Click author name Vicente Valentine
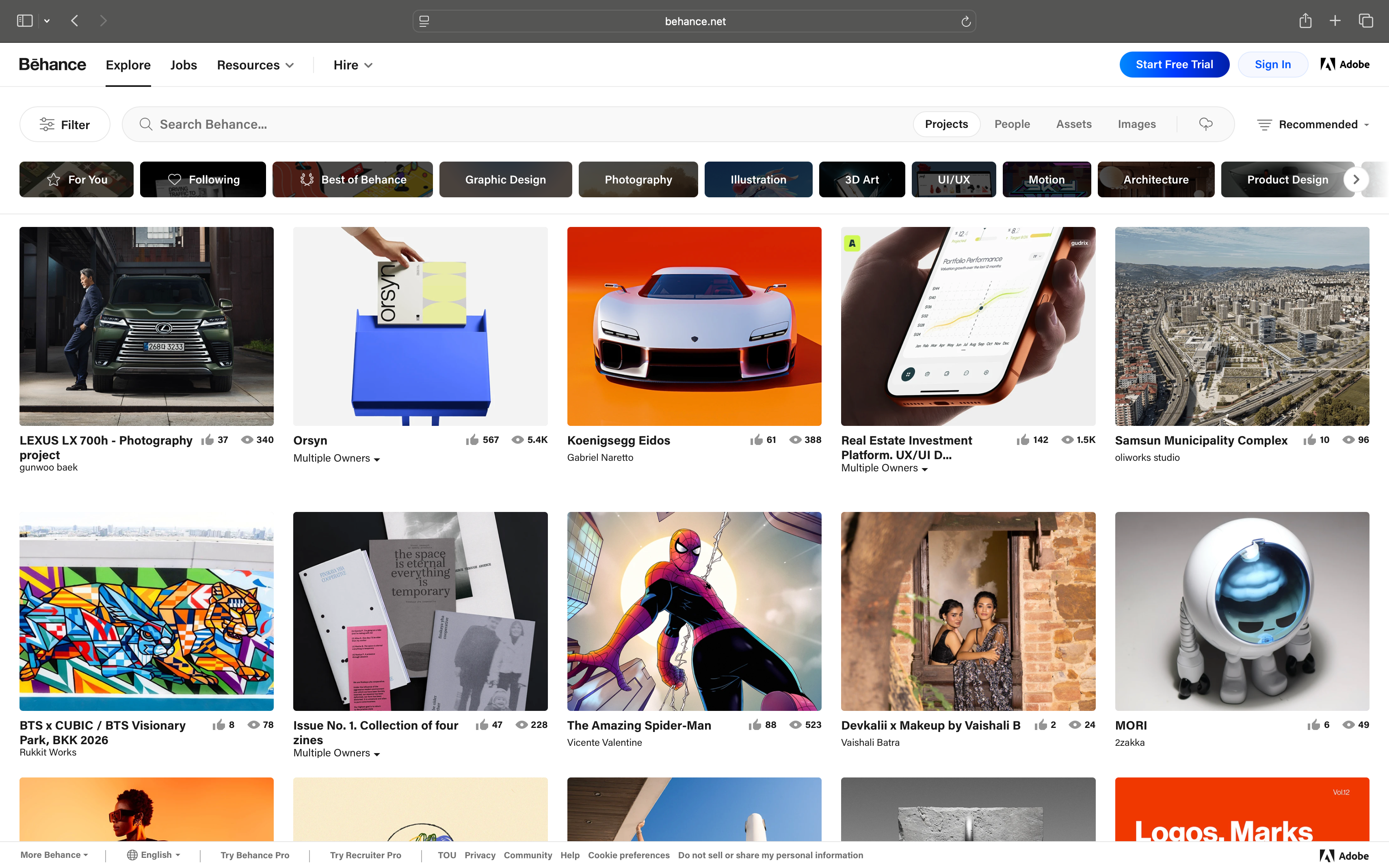Image resolution: width=1389 pixels, height=868 pixels. click(x=604, y=742)
